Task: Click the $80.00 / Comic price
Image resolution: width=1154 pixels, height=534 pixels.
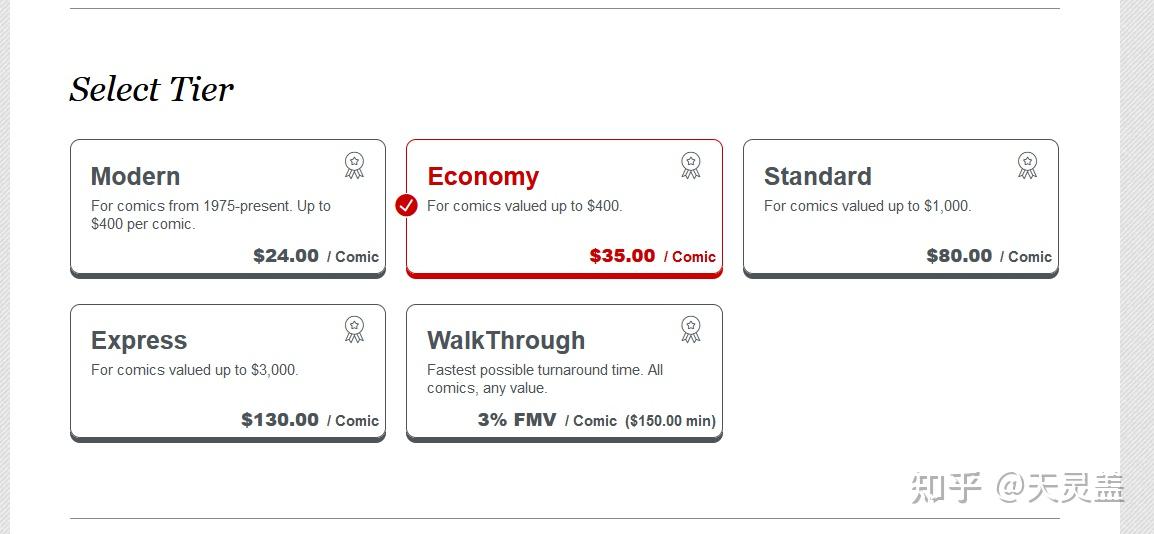Action: coord(989,256)
